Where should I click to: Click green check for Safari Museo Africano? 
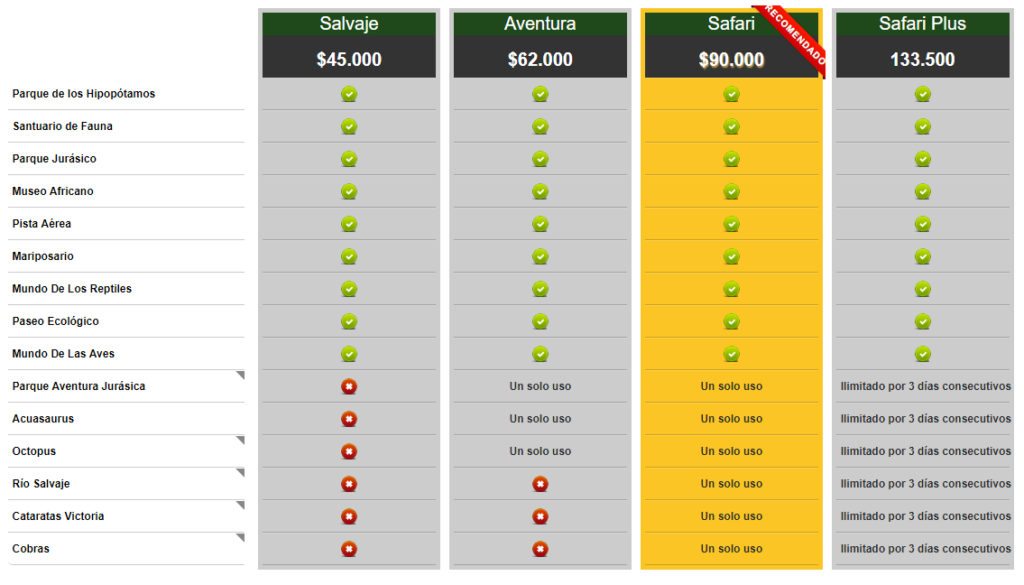731,191
